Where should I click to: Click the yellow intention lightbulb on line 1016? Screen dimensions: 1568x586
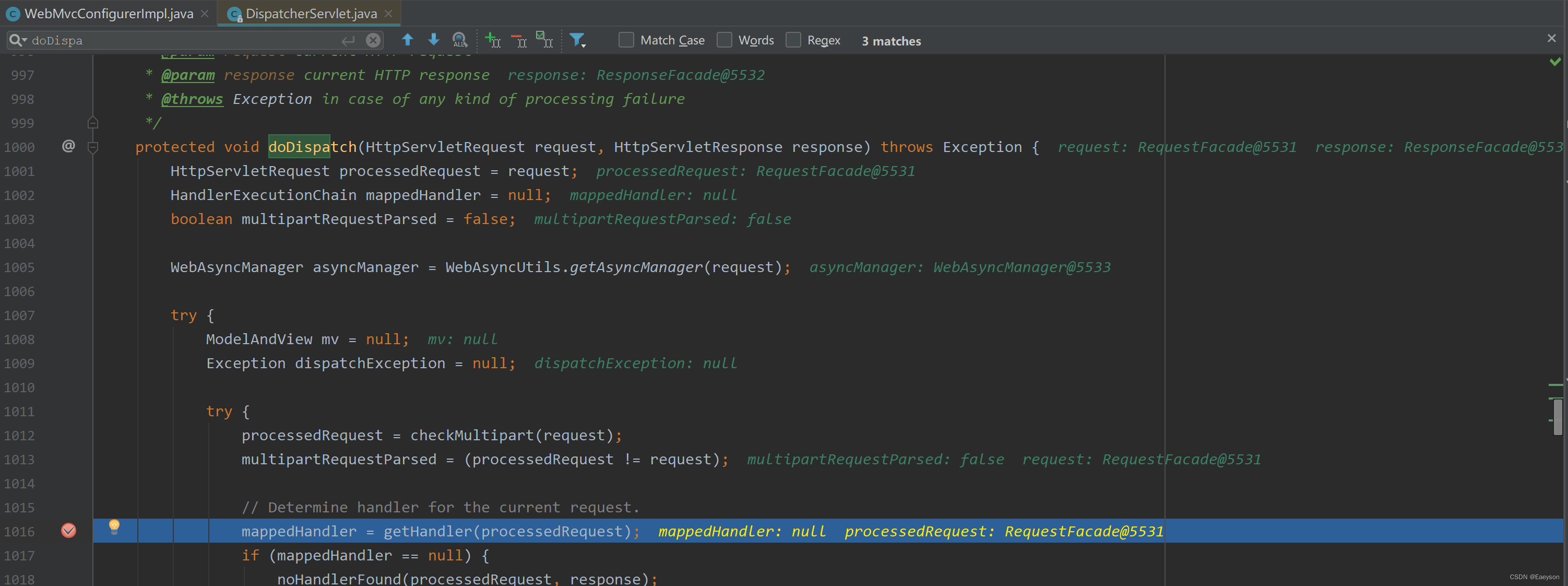tap(114, 527)
